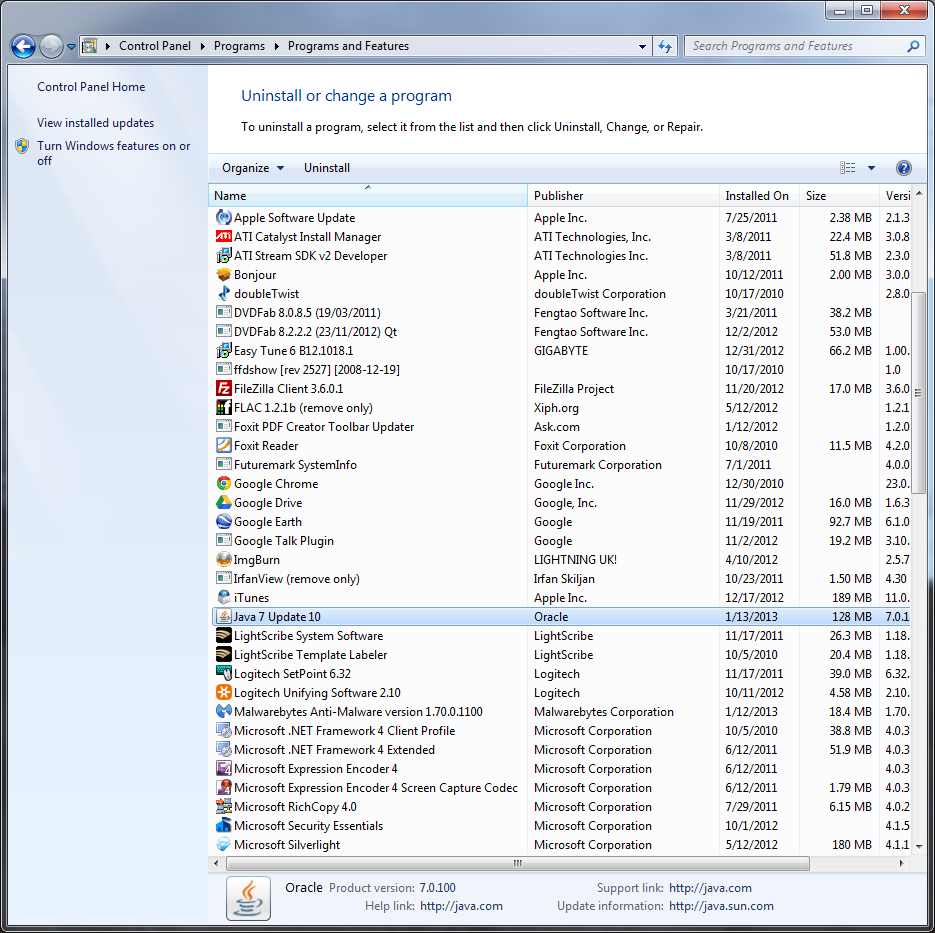Select the iTunes icon

221,597
